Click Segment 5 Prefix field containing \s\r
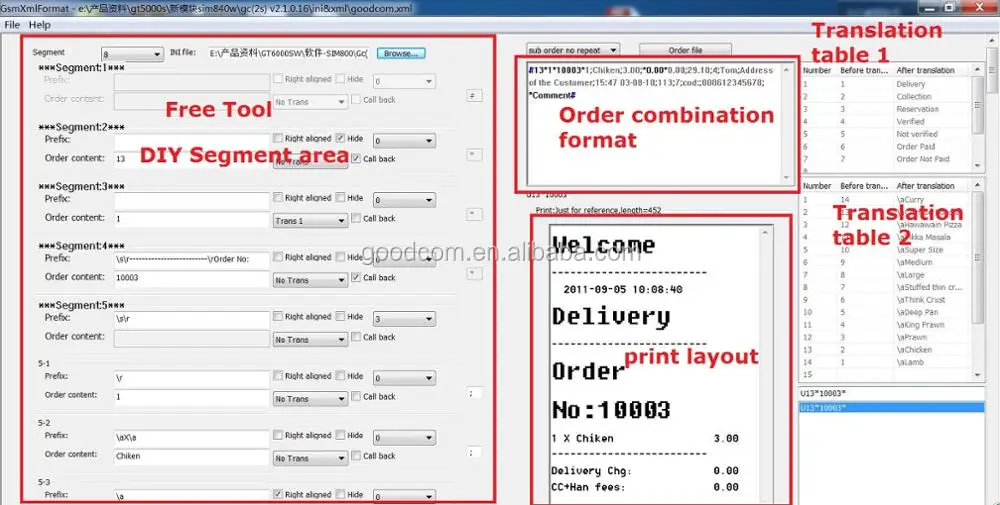 (192, 319)
